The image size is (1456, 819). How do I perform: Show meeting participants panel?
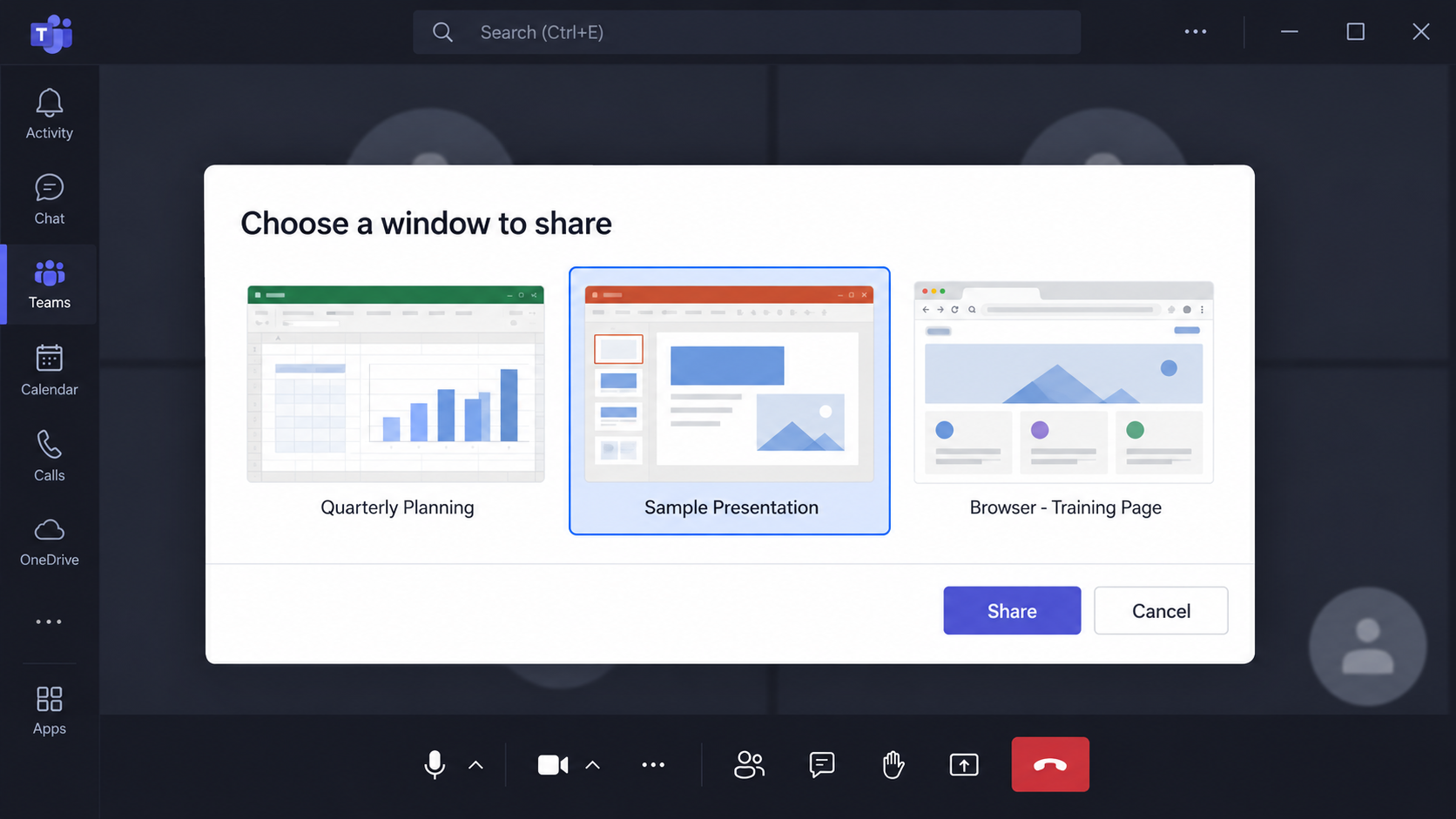[x=749, y=764]
